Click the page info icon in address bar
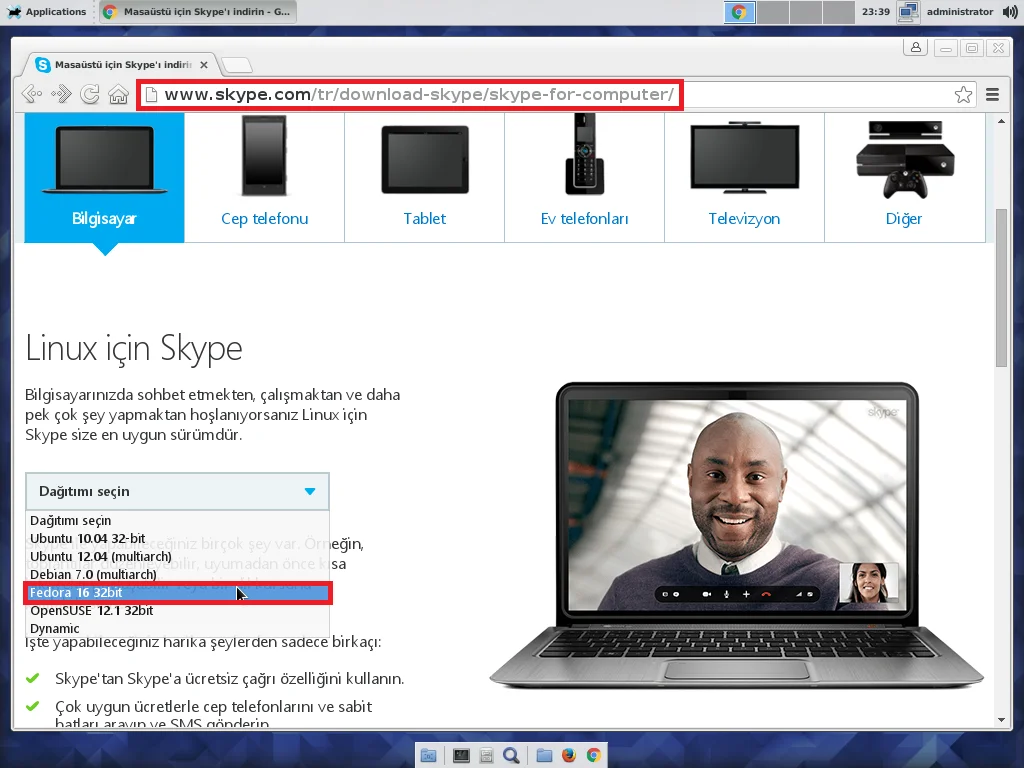This screenshot has height=768, width=1024. point(151,95)
